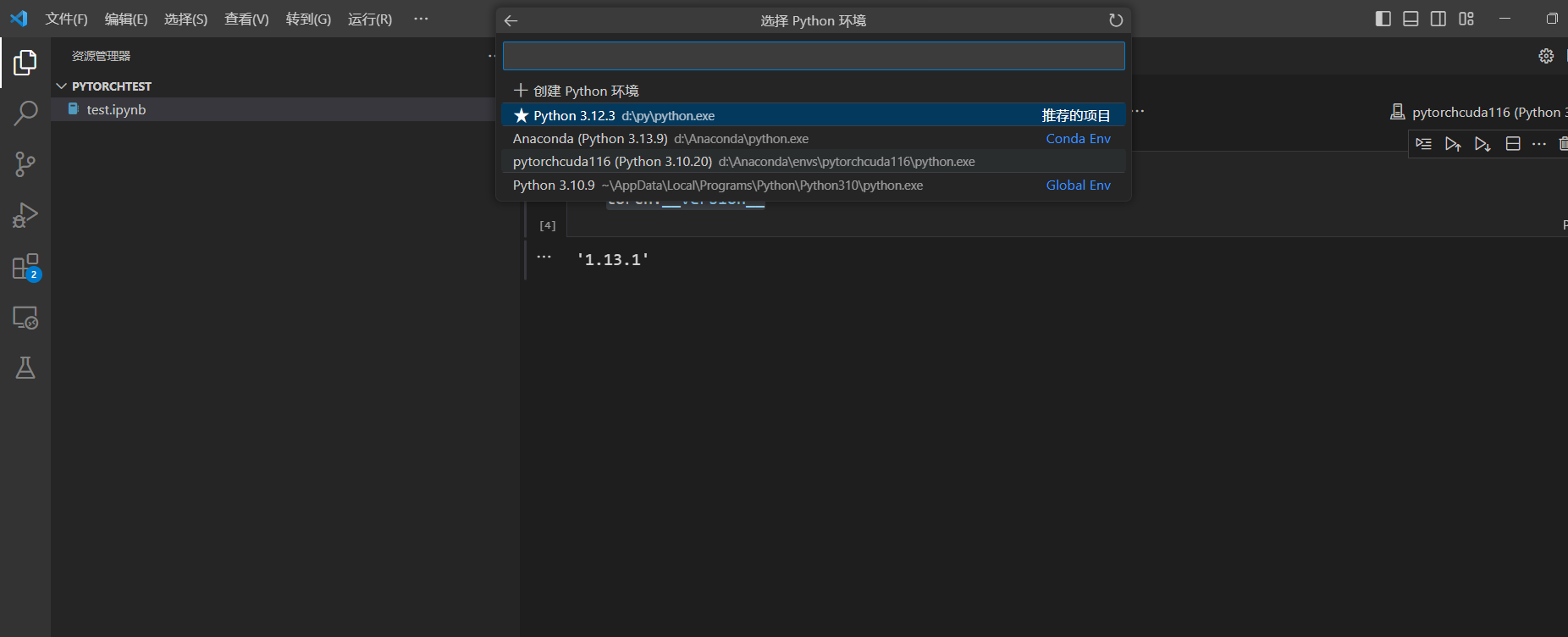Click the 资源管理器 panel title
Screen dimensions: 1568x637
pos(101,56)
